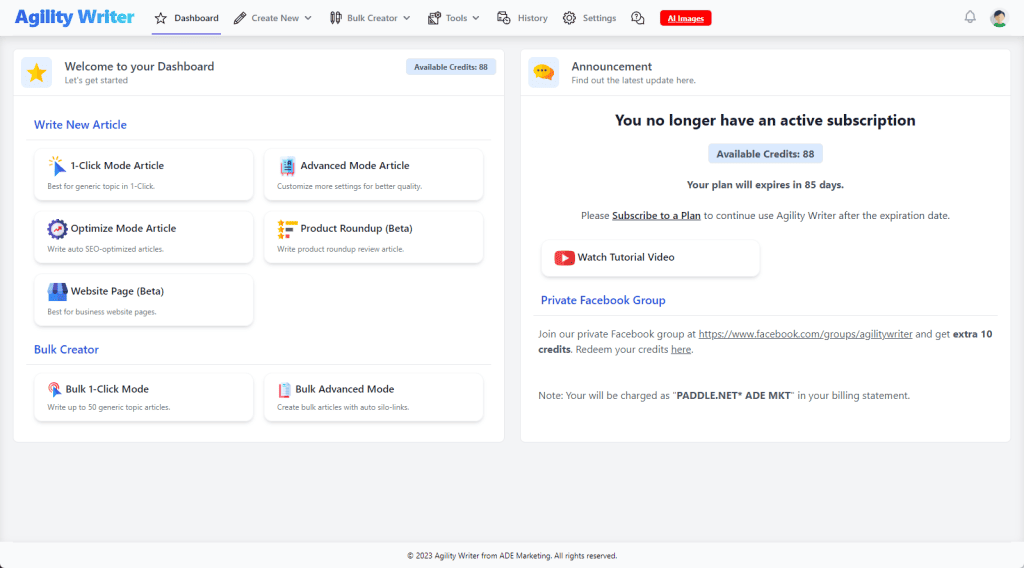Click the Write New Article heading
1024x568 pixels.
(x=80, y=125)
